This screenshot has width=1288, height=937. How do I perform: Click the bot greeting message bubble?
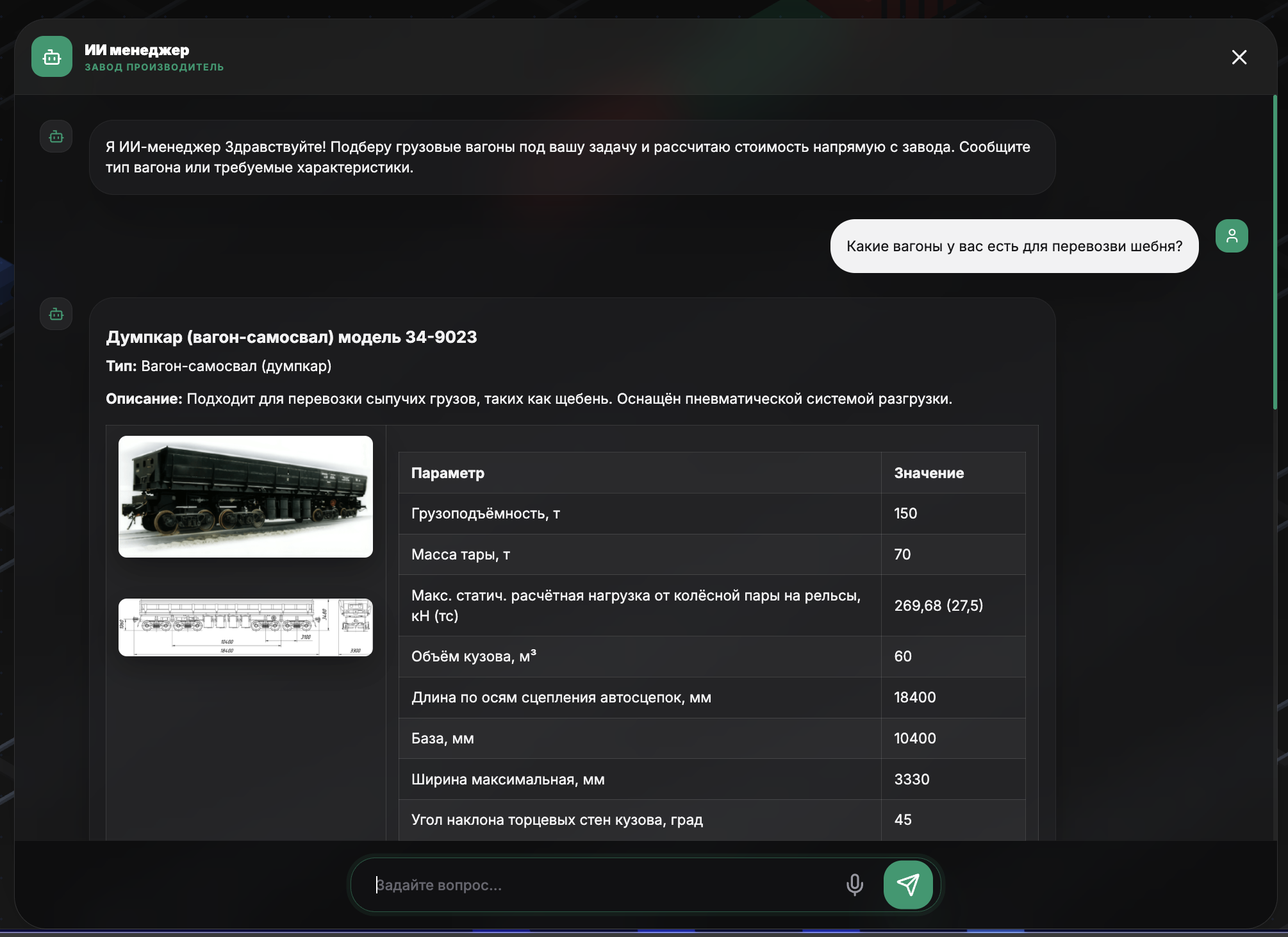(572, 157)
